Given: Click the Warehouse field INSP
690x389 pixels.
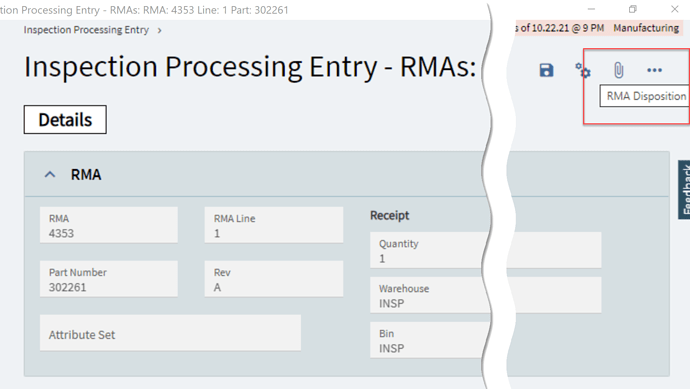Looking at the screenshot, I should coord(486,295).
